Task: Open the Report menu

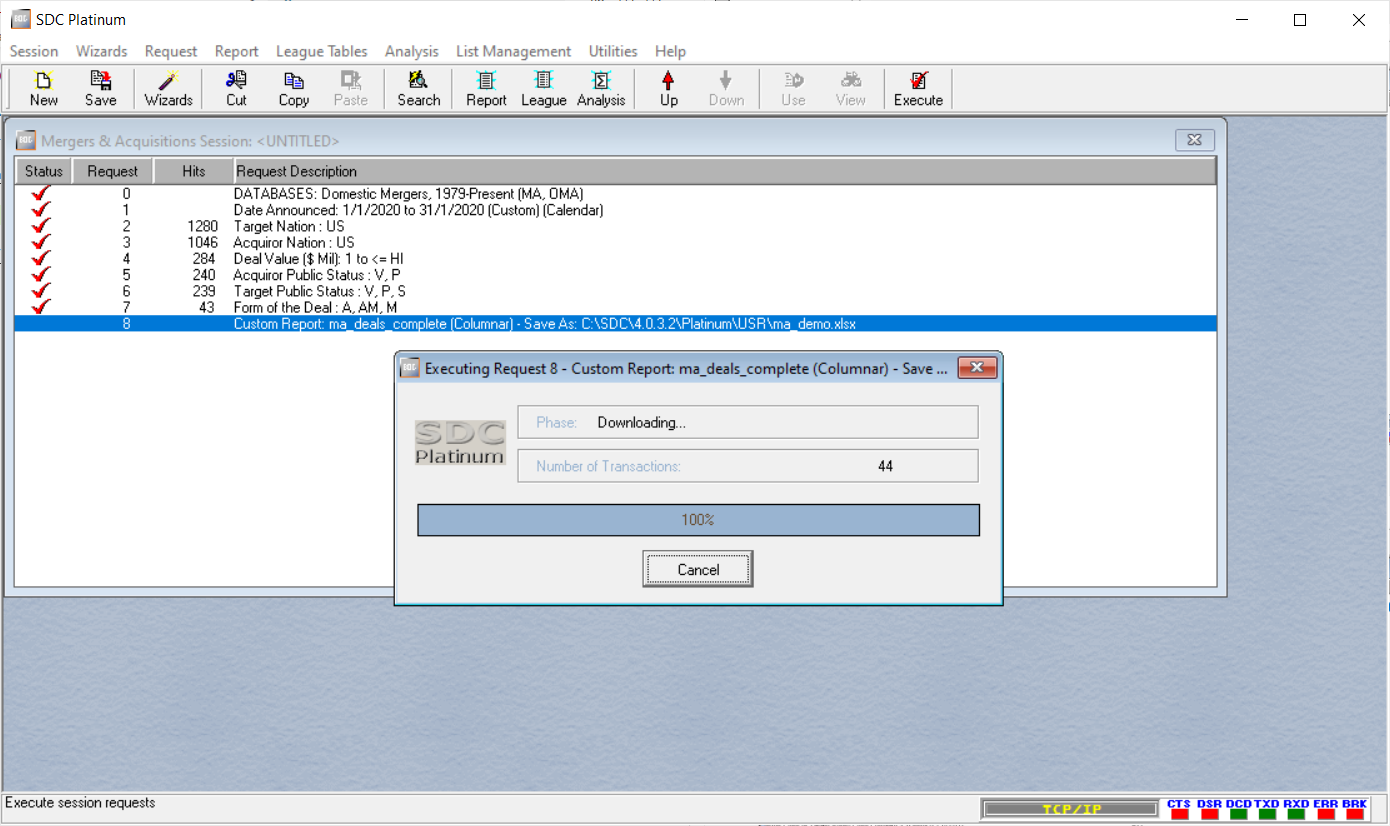Action: coord(236,51)
